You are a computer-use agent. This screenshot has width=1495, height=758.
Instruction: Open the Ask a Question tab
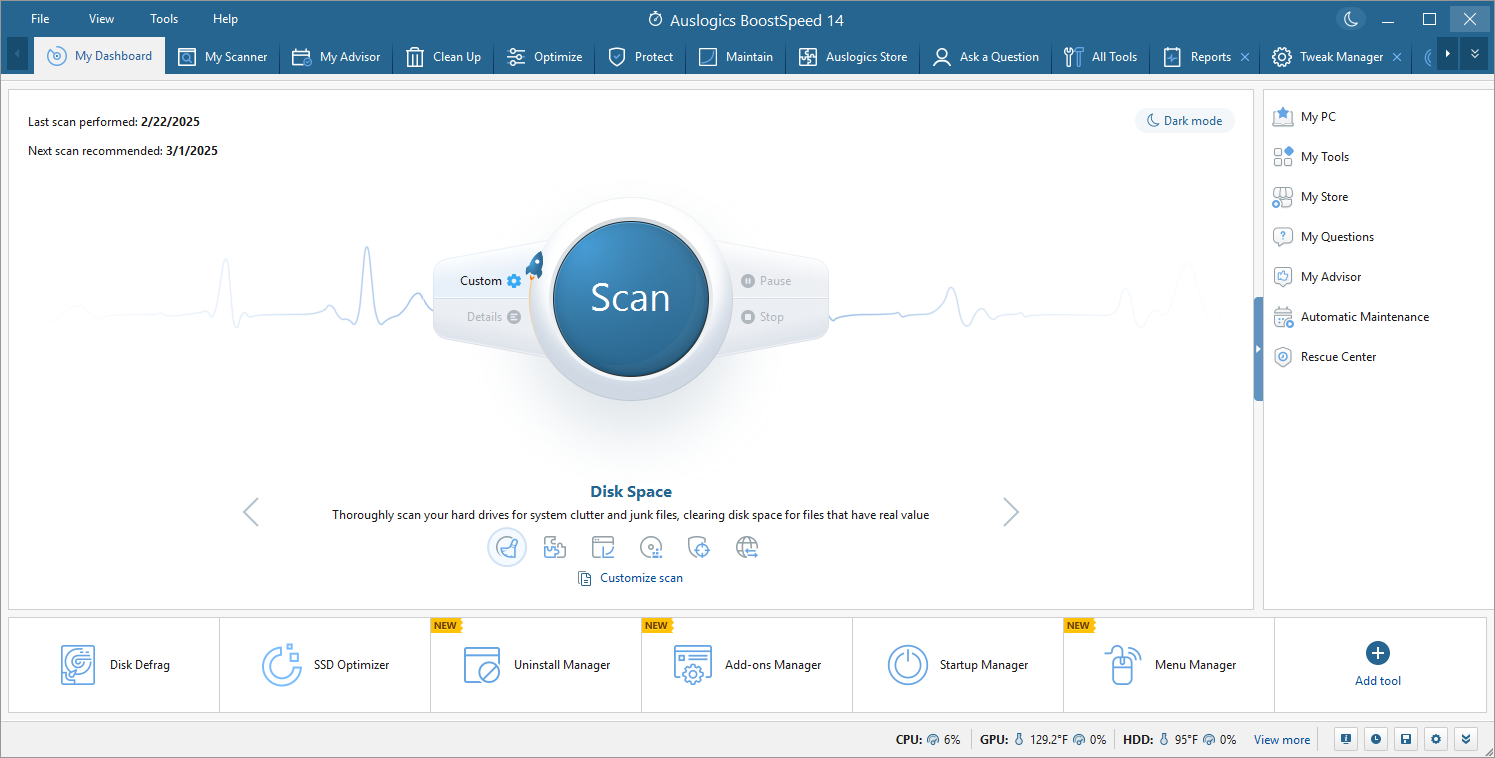pyautogui.click(x=986, y=57)
